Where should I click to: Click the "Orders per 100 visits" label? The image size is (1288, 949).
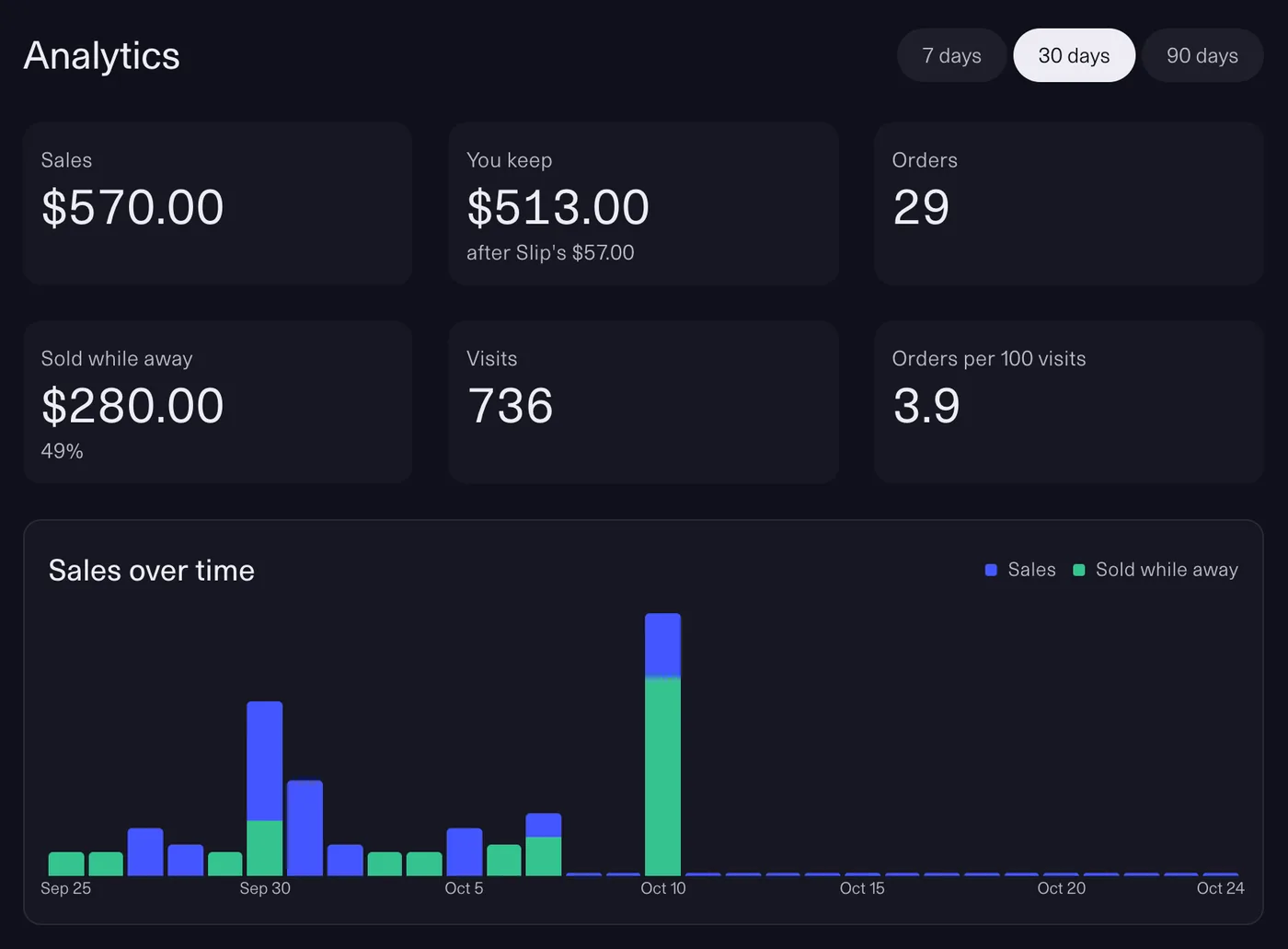click(989, 359)
